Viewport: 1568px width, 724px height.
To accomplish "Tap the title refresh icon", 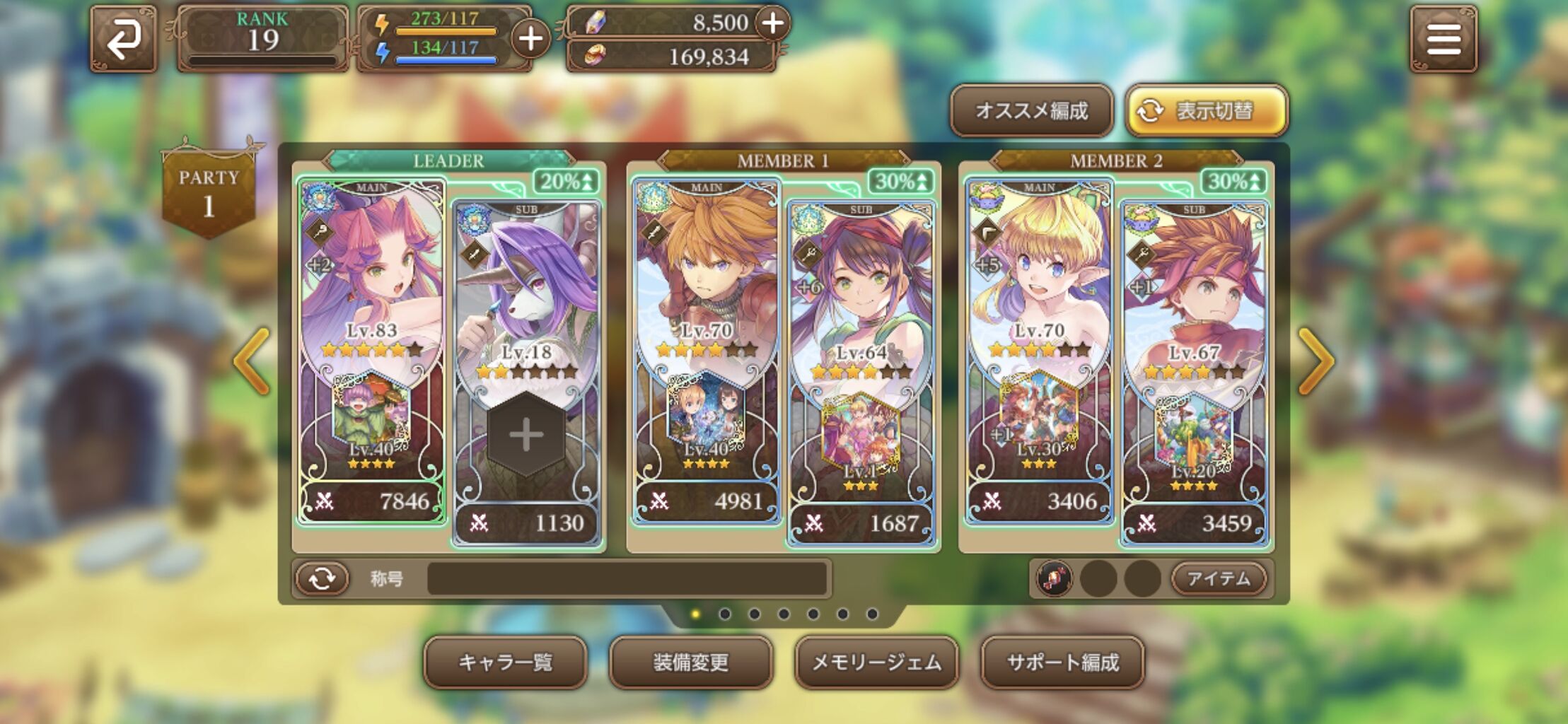I will coord(323,579).
